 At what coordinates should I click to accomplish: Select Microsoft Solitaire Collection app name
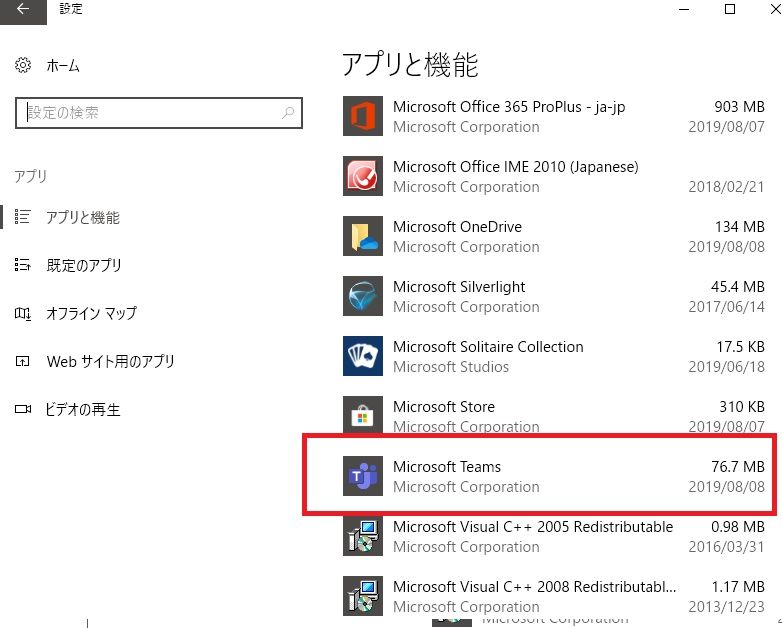coord(488,347)
